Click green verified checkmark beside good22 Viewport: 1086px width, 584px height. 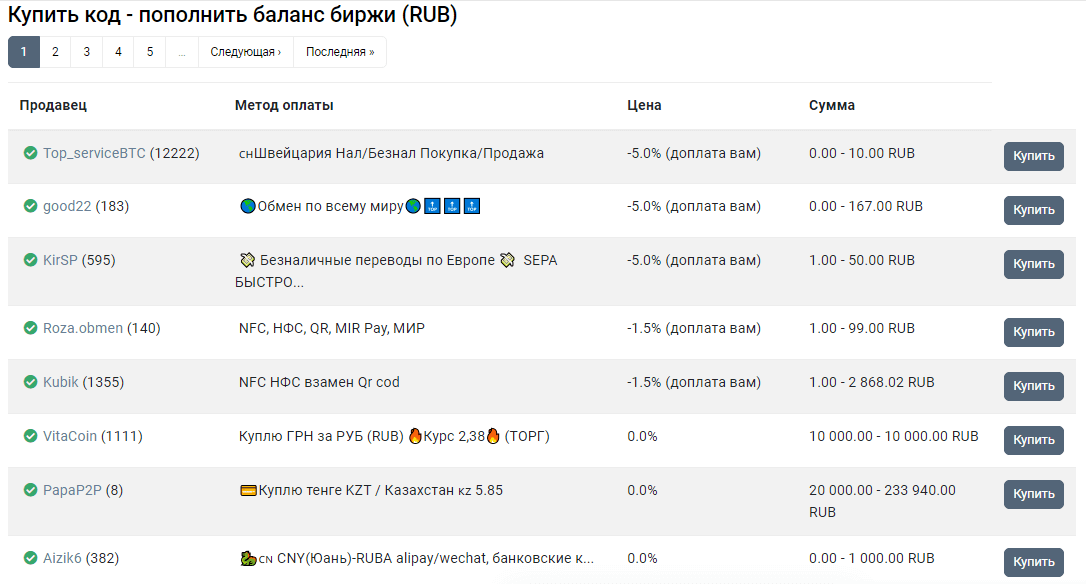[x=30, y=206]
